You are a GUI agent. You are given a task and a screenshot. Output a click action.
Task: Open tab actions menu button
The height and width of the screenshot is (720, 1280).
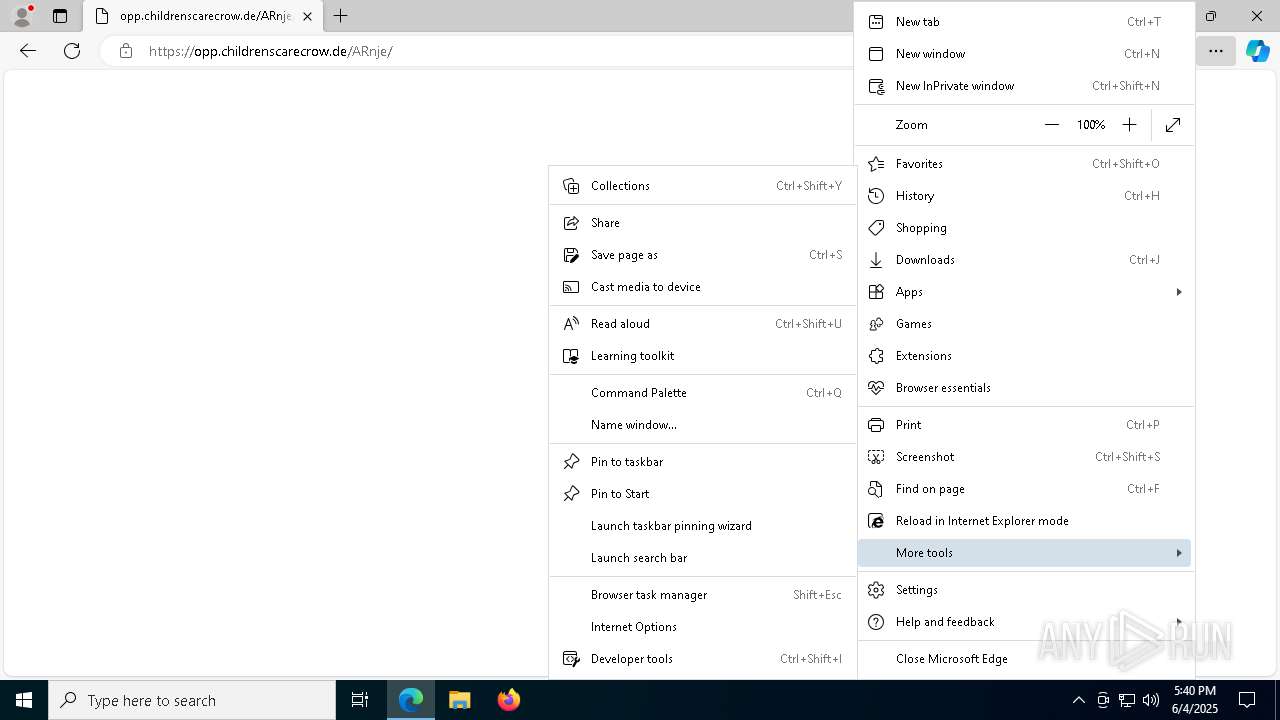tap(60, 16)
